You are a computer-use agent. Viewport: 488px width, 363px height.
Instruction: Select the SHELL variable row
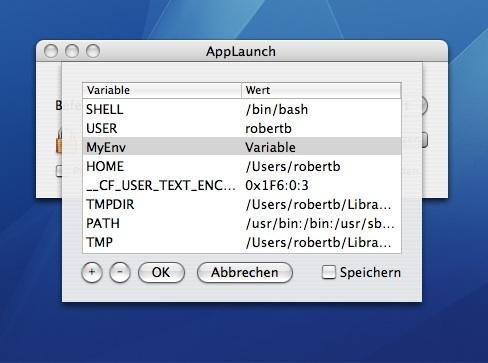click(x=242, y=109)
